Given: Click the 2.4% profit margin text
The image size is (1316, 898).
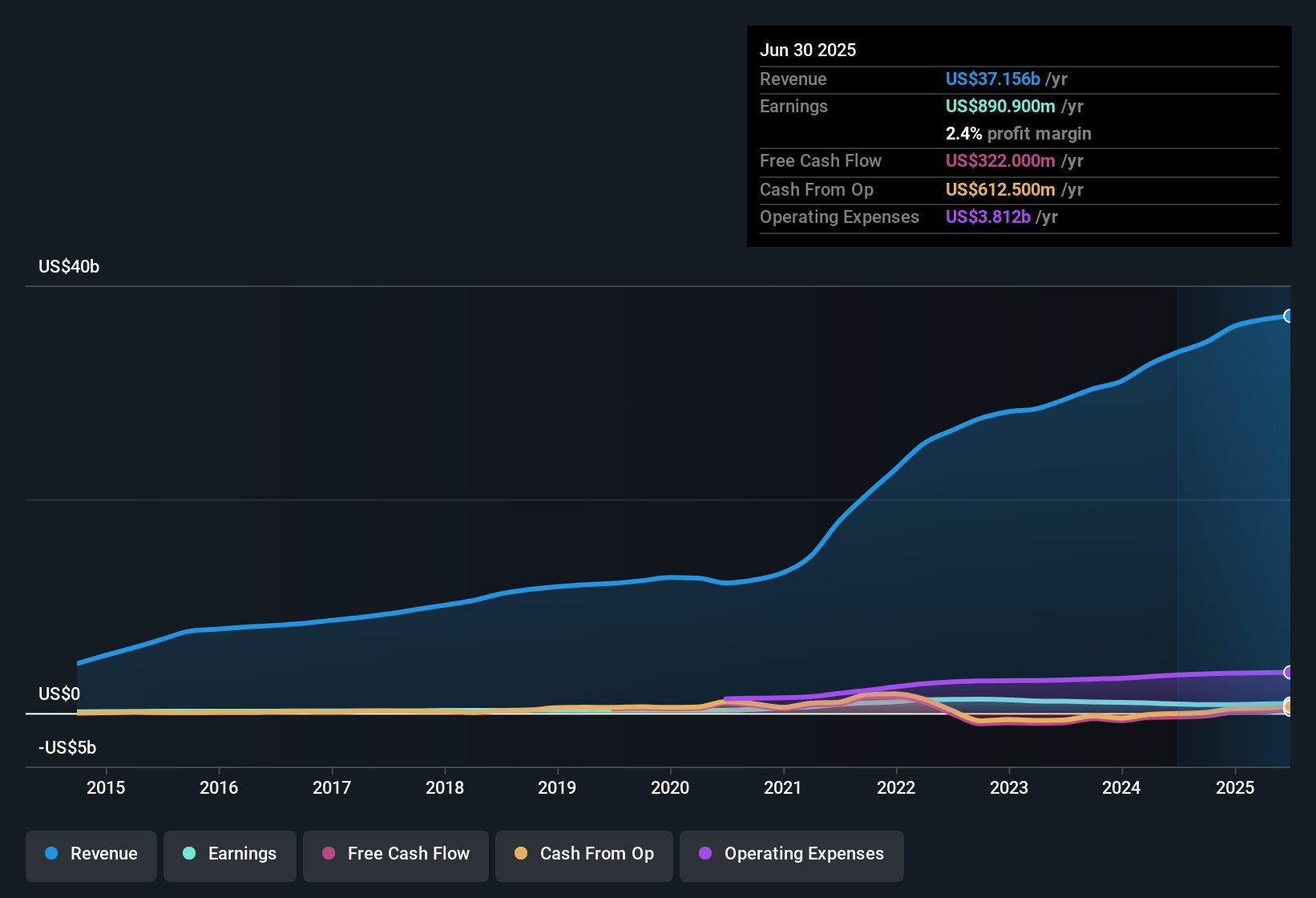Looking at the screenshot, I should point(1019,133).
